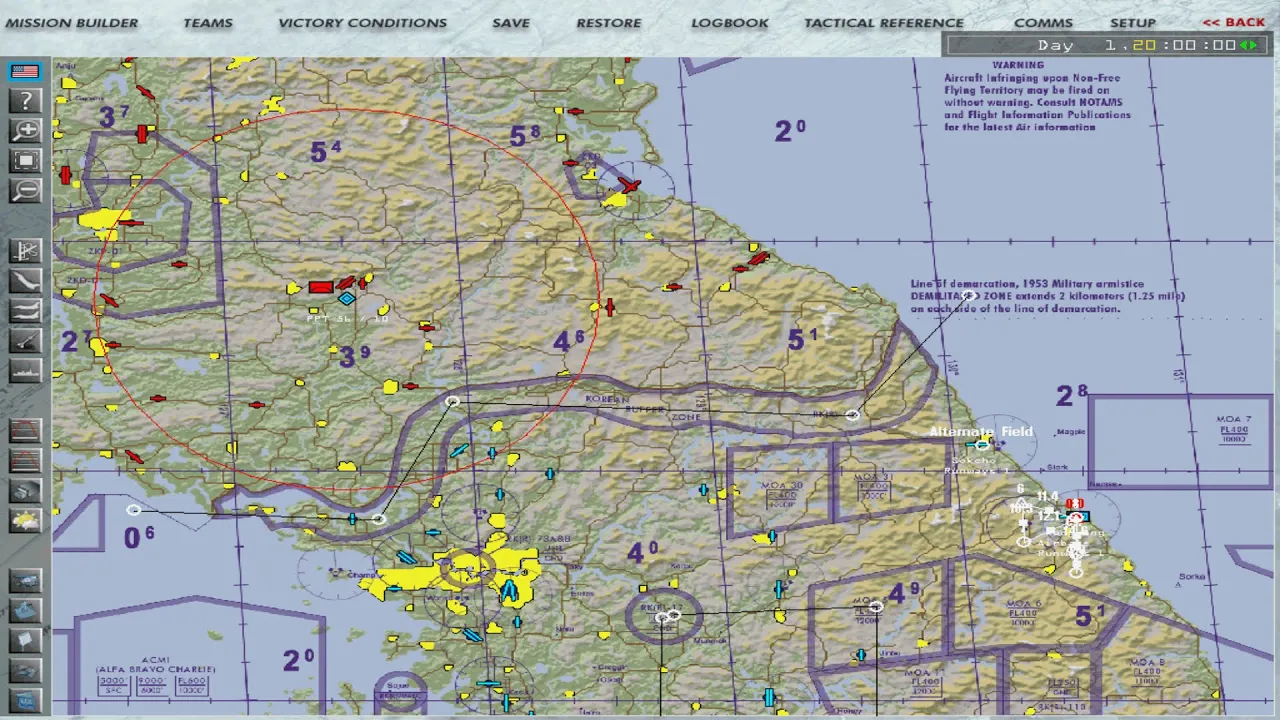Select the fit-to-view frame icon
Image resolution: width=1280 pixels, height=720 pixels.
pyautogui.click(x=25, y=161)
